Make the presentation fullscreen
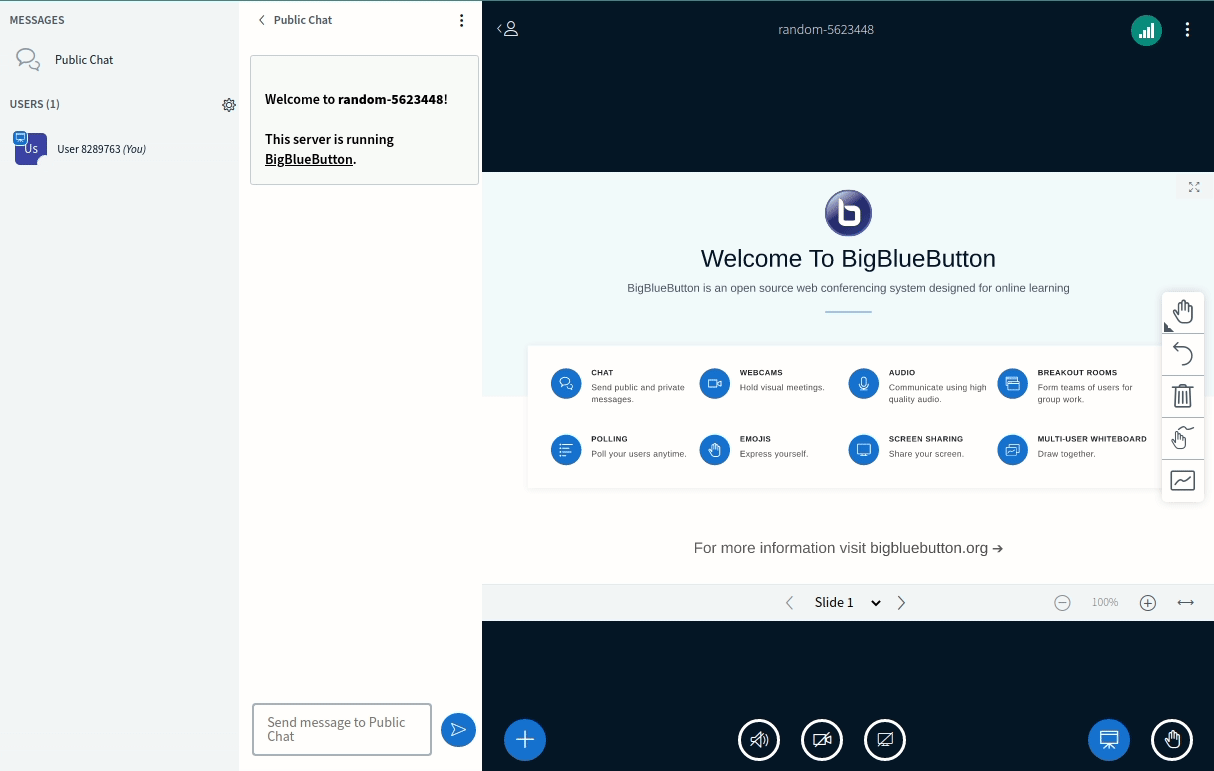 click(1194, 187)
